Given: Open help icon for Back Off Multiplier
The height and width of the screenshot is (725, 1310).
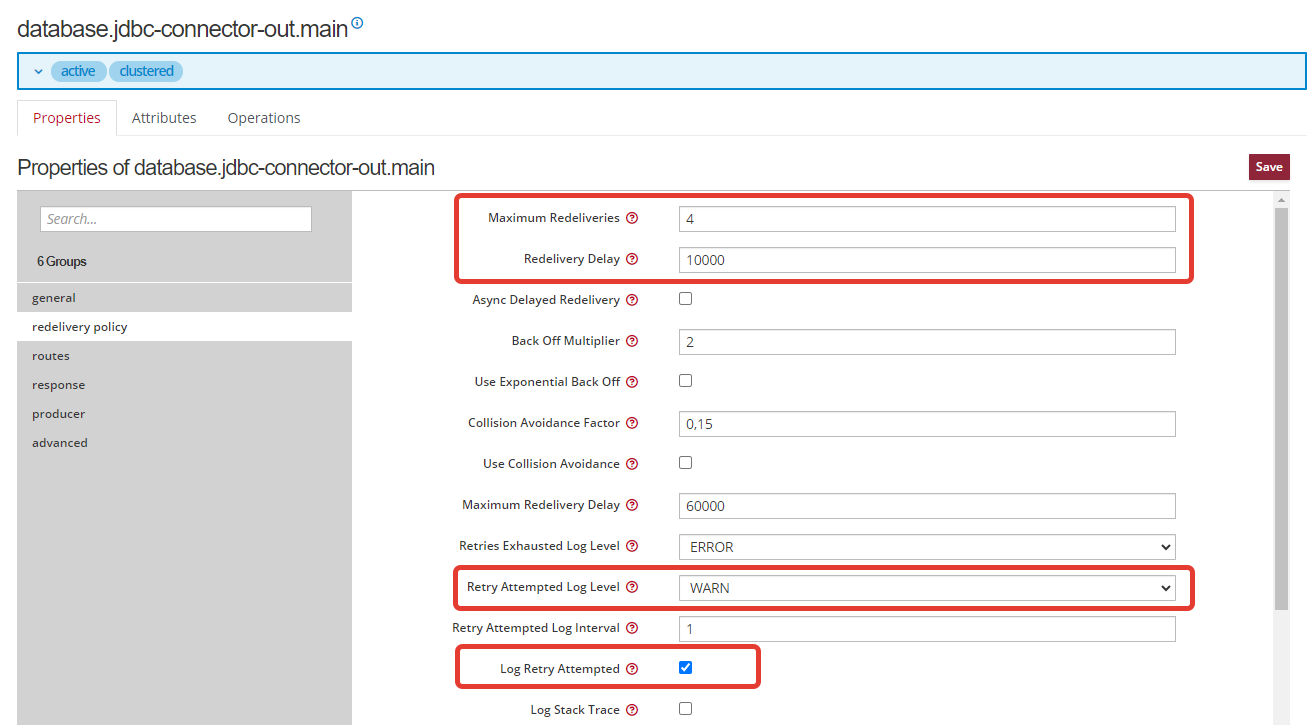Looking at the screenshot, I should tap(632, 341).
